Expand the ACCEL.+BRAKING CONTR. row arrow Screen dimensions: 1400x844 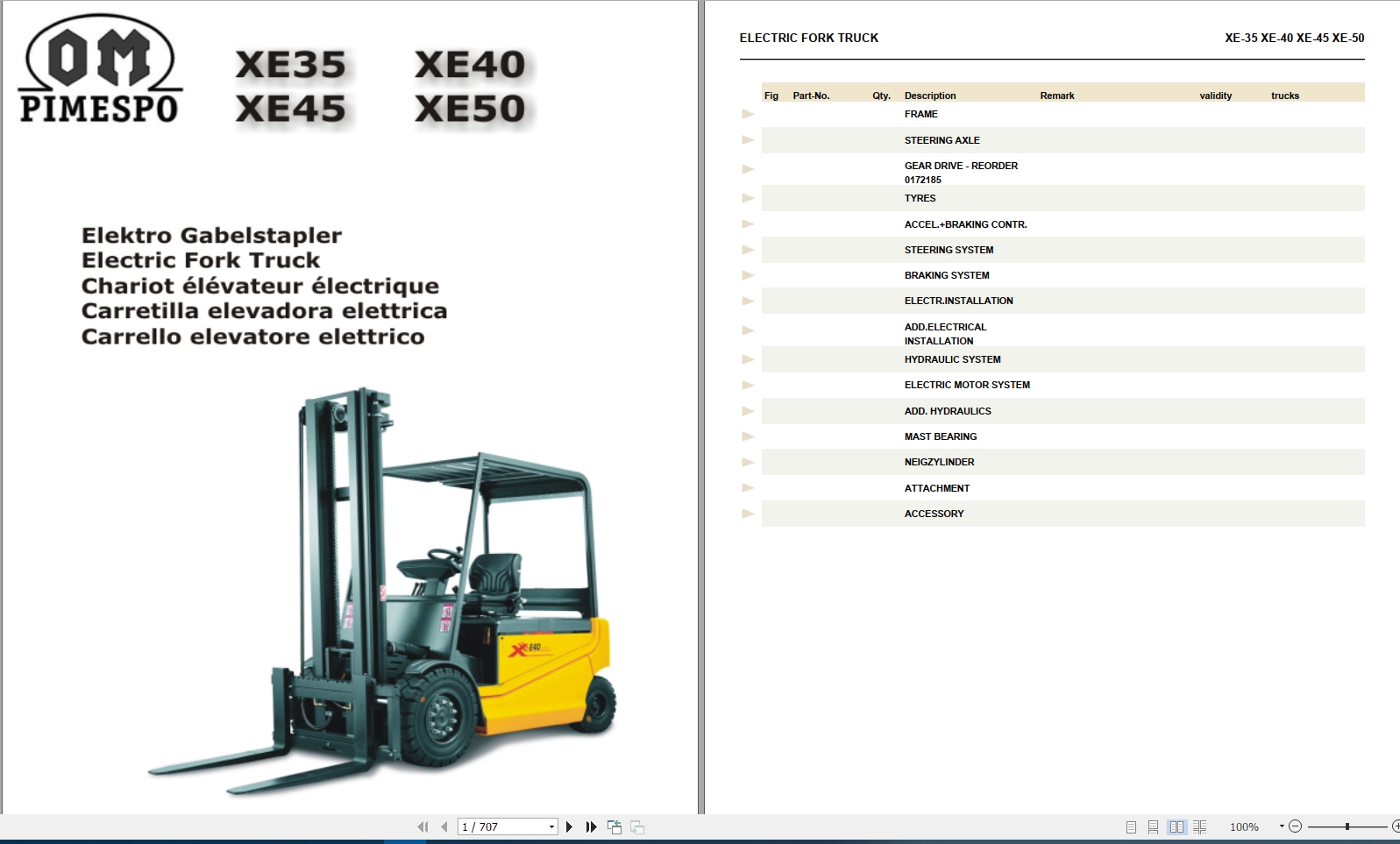(x=748, y=223)
